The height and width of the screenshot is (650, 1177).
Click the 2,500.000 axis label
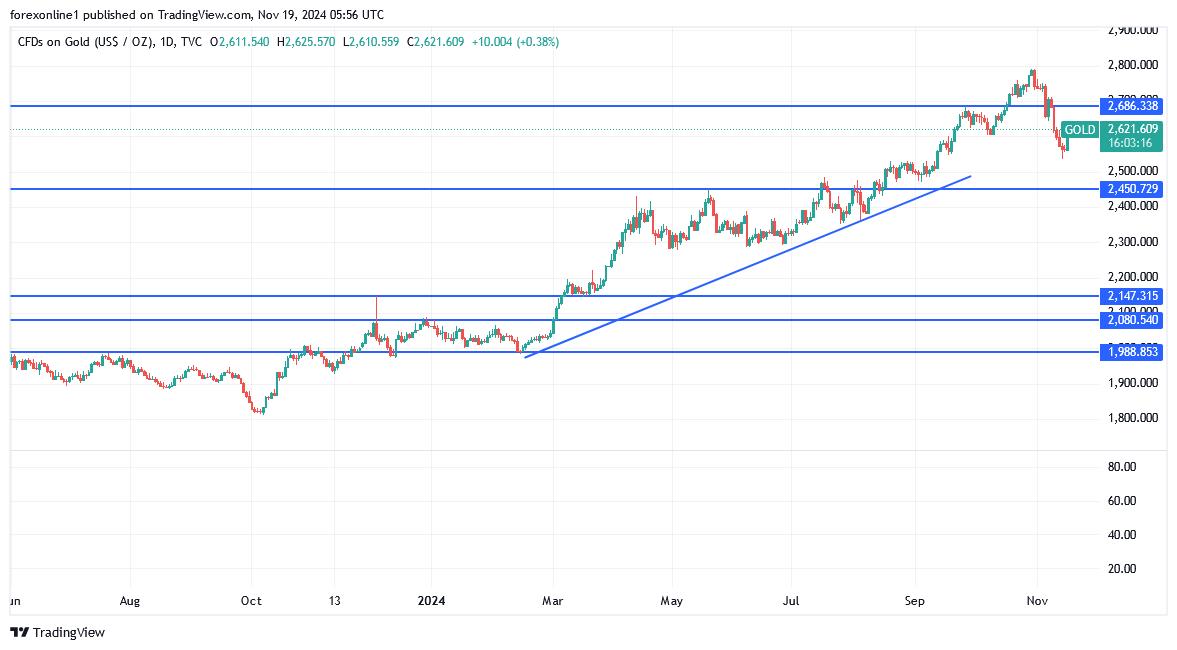click(x=1132, y=171)
